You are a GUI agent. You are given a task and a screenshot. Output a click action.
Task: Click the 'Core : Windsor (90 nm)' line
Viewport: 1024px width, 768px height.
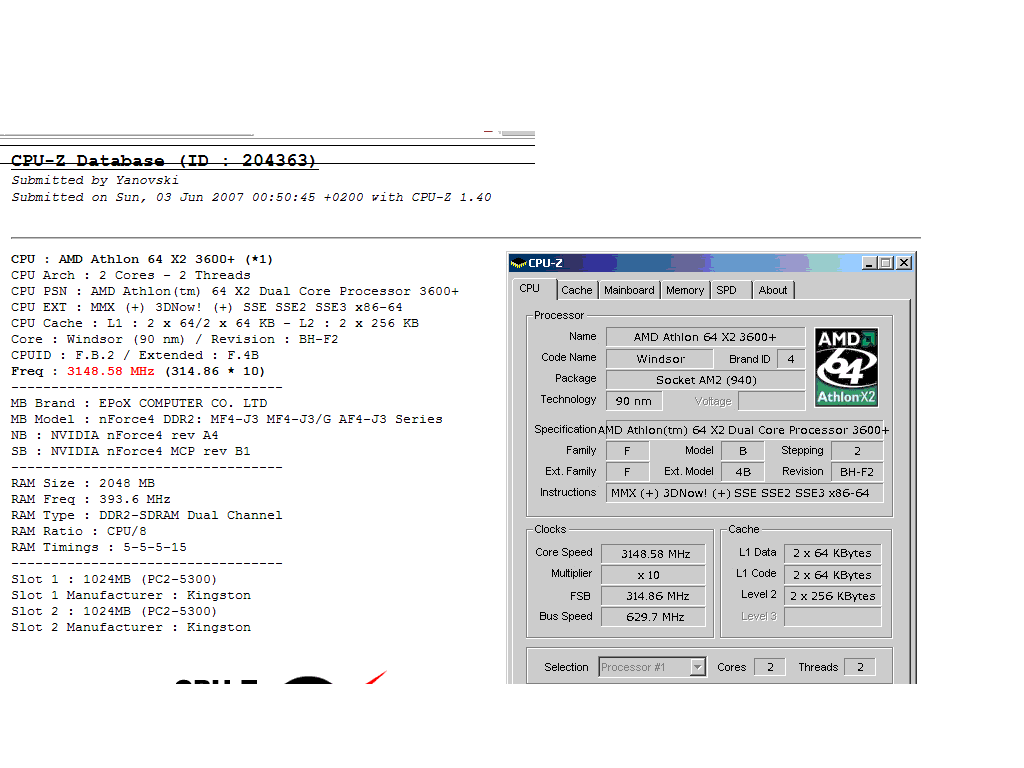[174, 339]
